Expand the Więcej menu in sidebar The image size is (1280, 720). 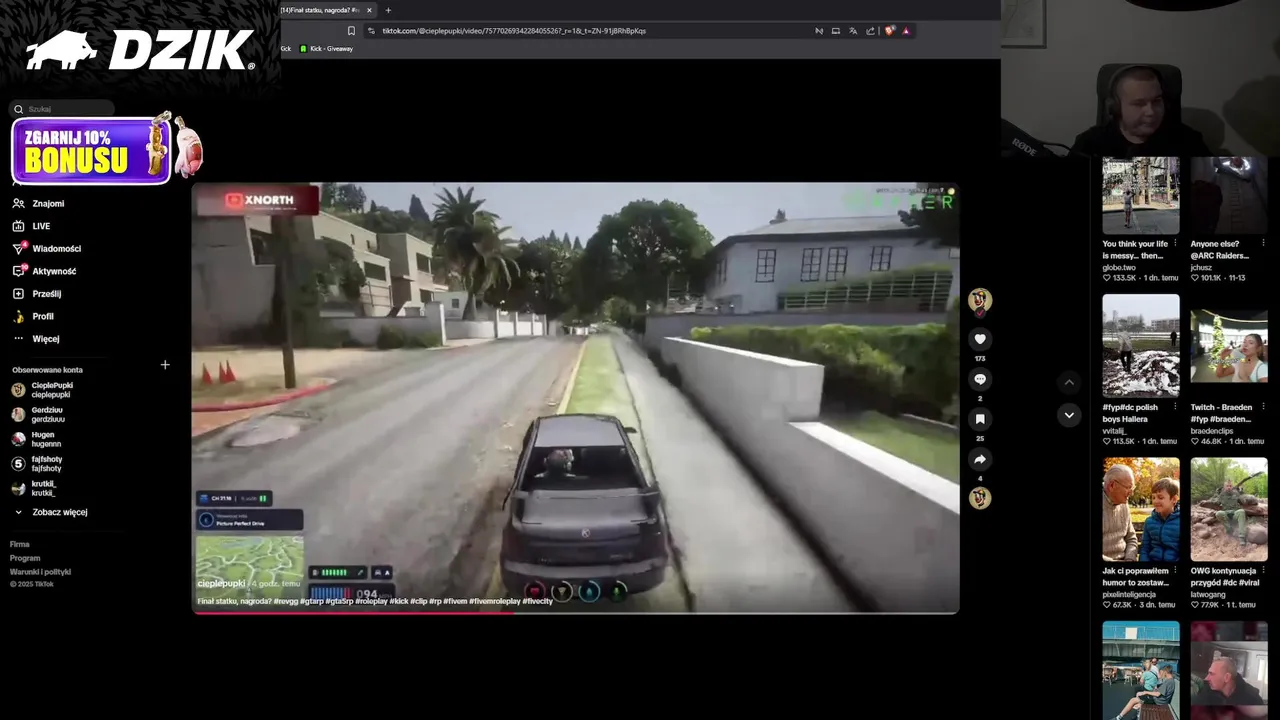click(36, 339)
